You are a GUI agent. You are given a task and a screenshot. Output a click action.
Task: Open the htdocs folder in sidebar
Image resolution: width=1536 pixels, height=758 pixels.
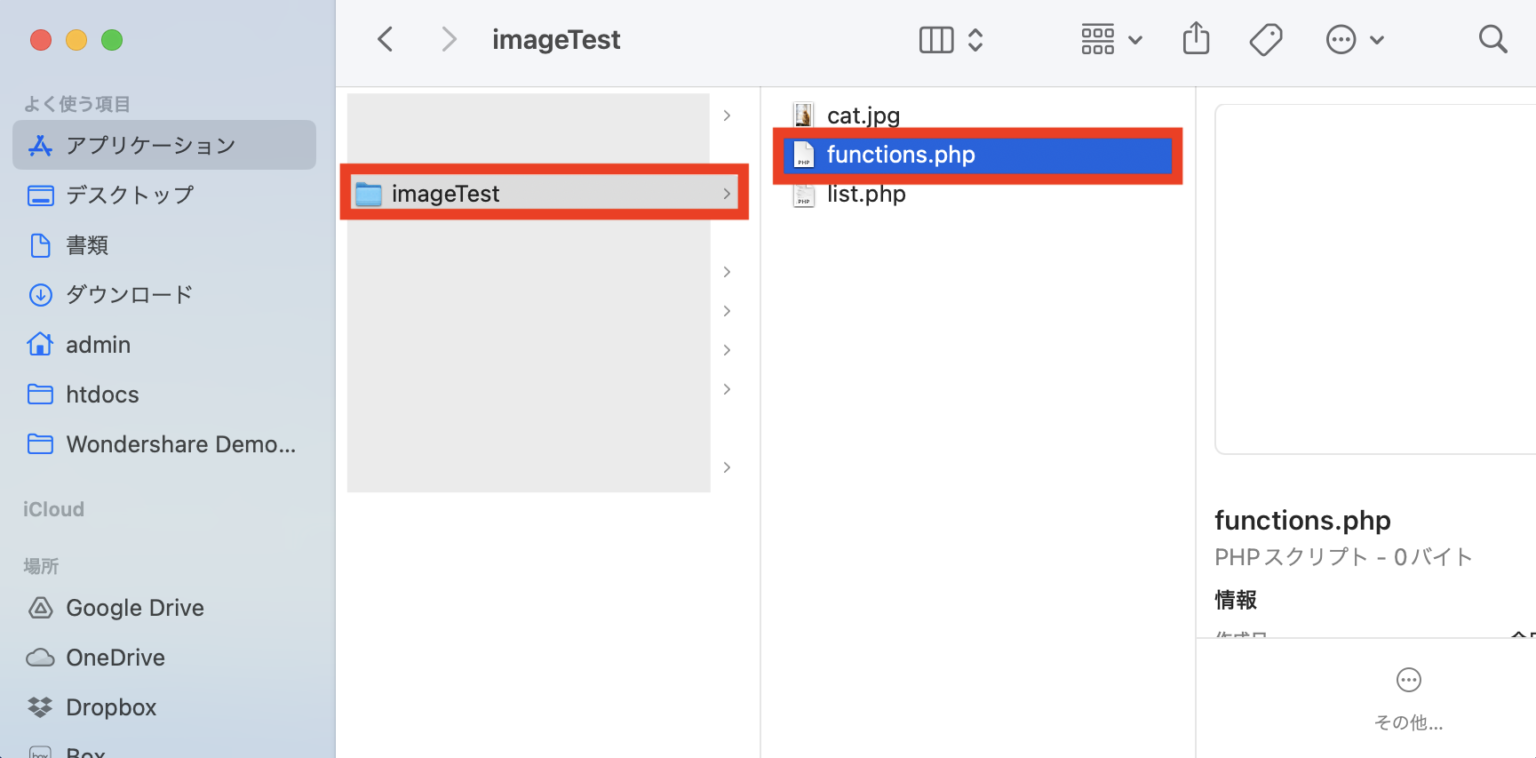[x=102, y=395]
